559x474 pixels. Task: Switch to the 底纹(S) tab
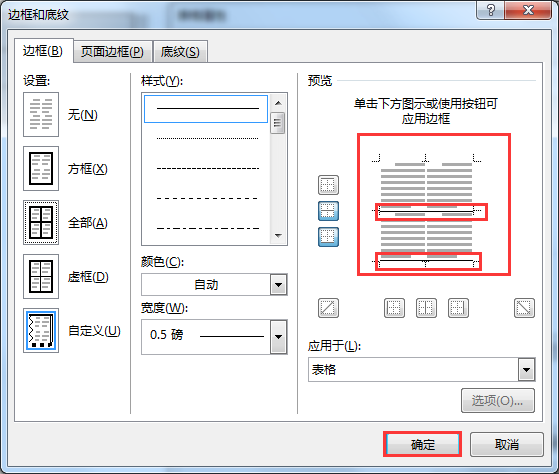coord(180,52)
